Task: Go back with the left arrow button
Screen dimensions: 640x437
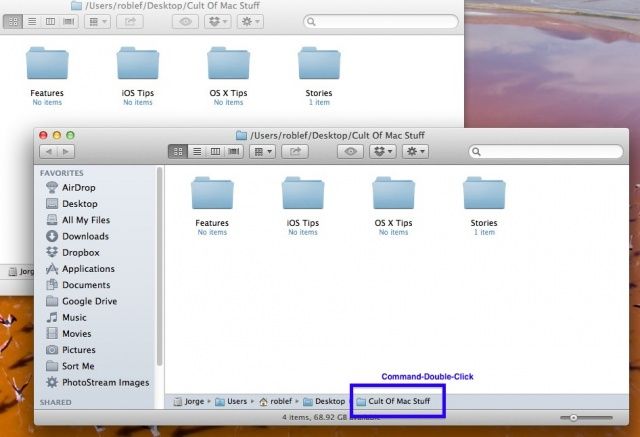Action: pyautogui.click(x=48, y=151)
